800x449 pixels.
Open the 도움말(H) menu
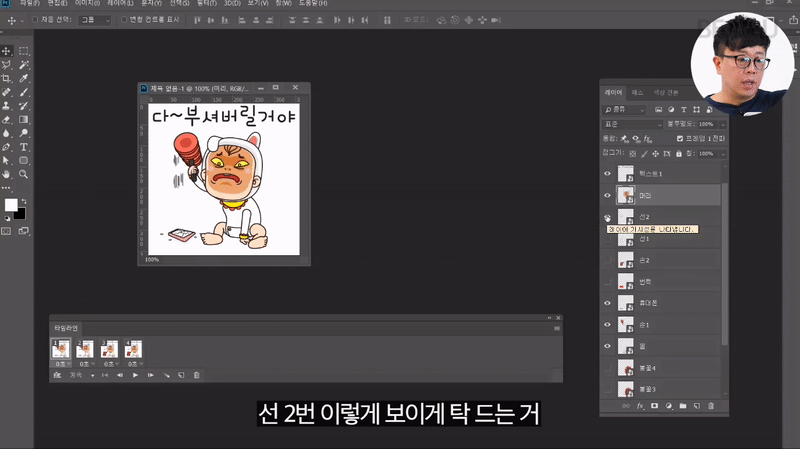coord(313,3)
